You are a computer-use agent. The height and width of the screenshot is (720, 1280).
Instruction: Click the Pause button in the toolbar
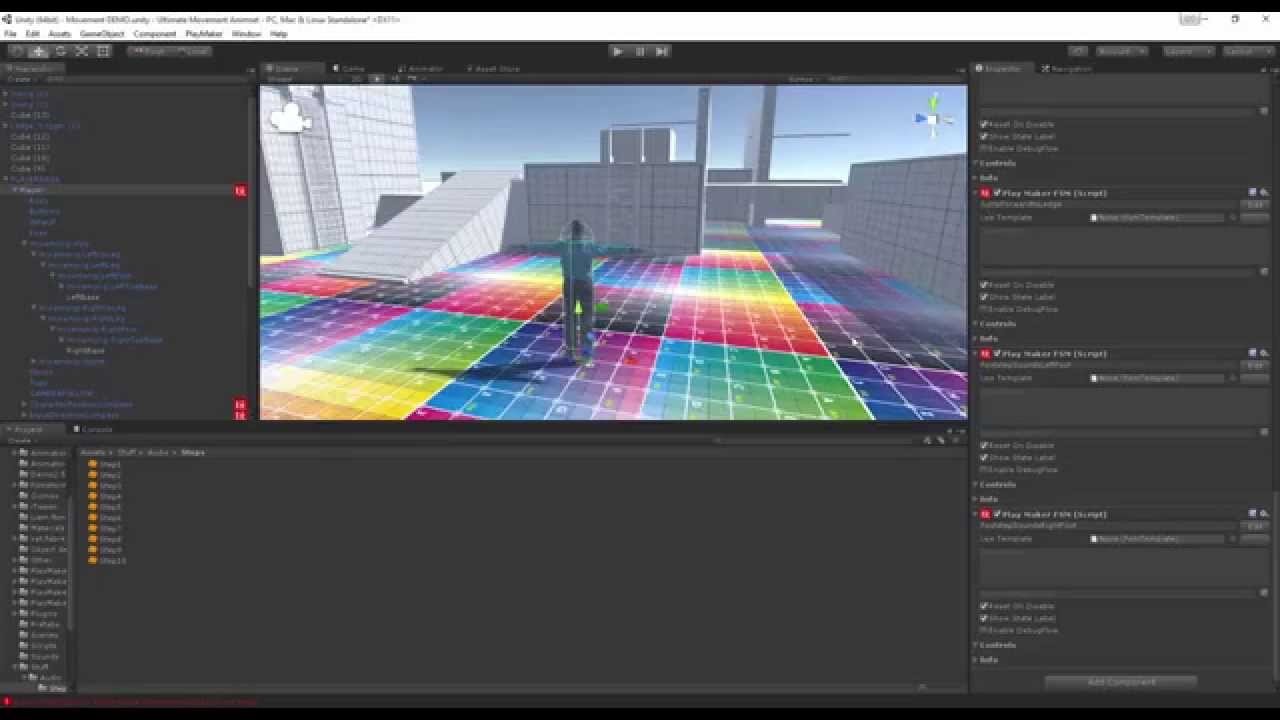tap(640, 51)
